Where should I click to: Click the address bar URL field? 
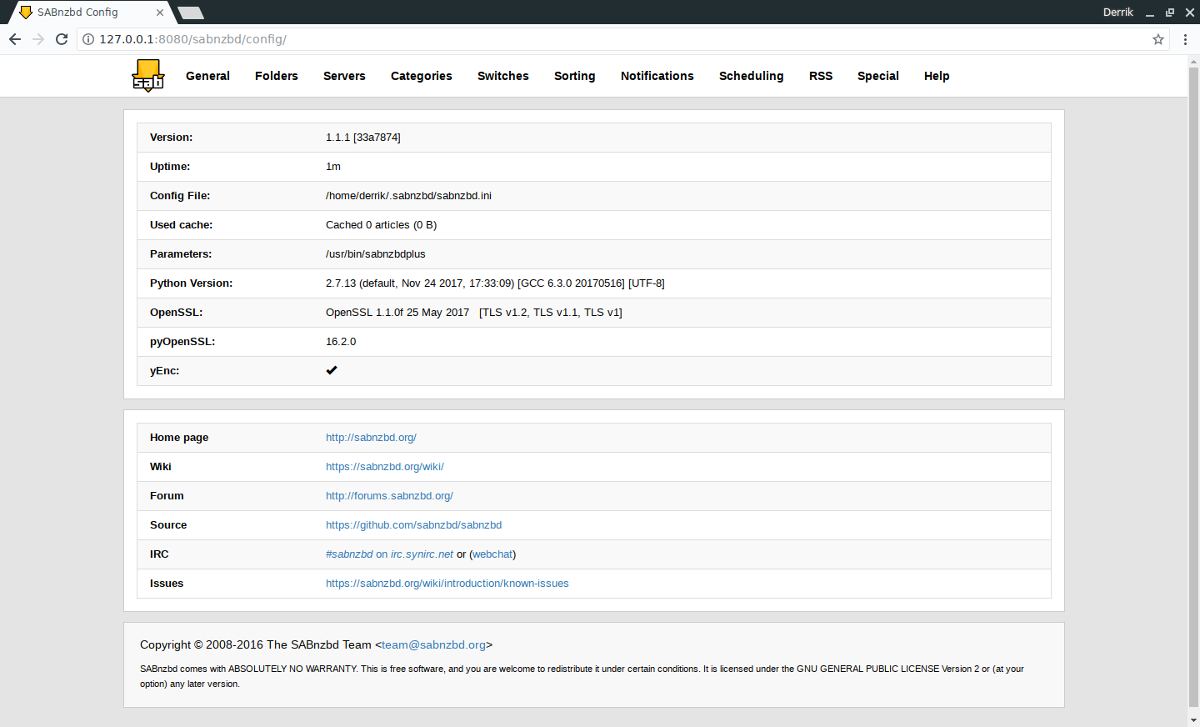click(620, 39)
